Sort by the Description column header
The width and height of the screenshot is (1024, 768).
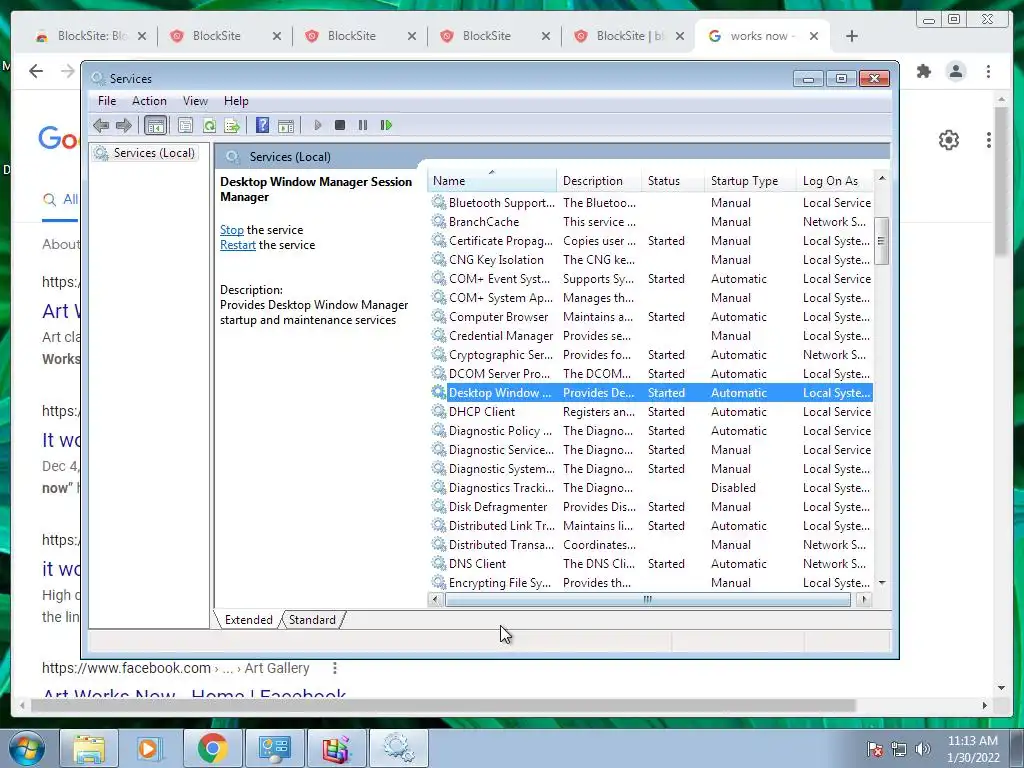[x=600, y=181]
